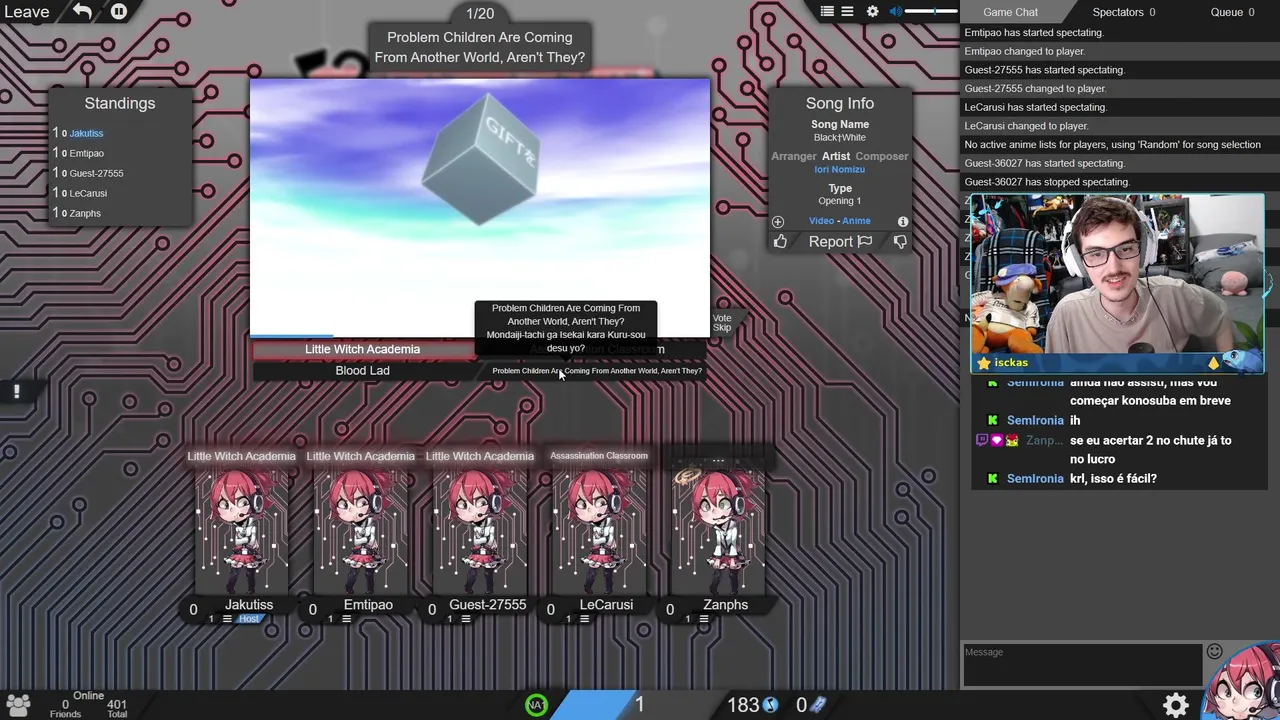The image size is (1280, 720).
Task: Choose the Little Witch Academia answer option
Action: coord(362,349)
